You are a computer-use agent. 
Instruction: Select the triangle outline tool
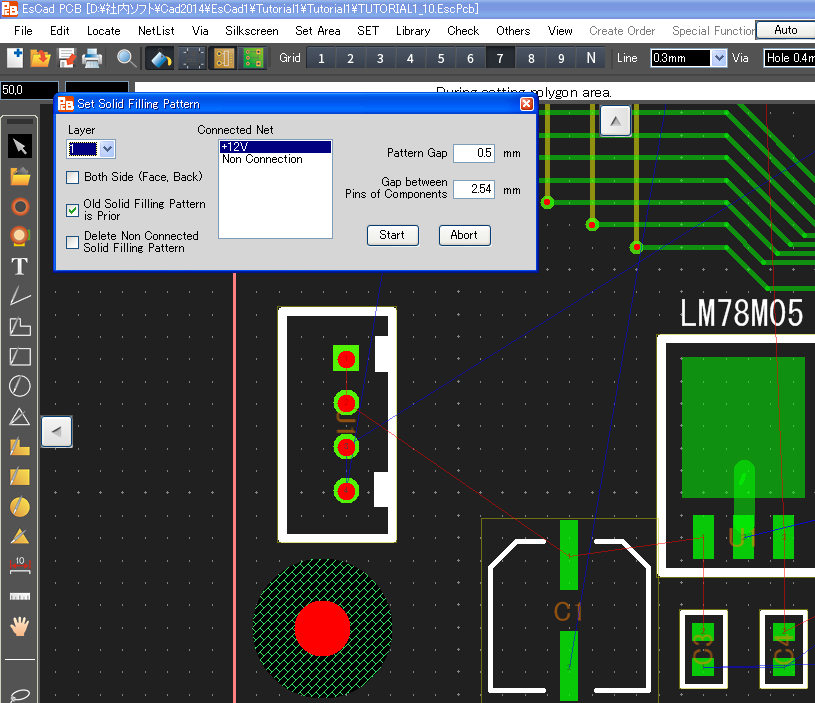20,417
